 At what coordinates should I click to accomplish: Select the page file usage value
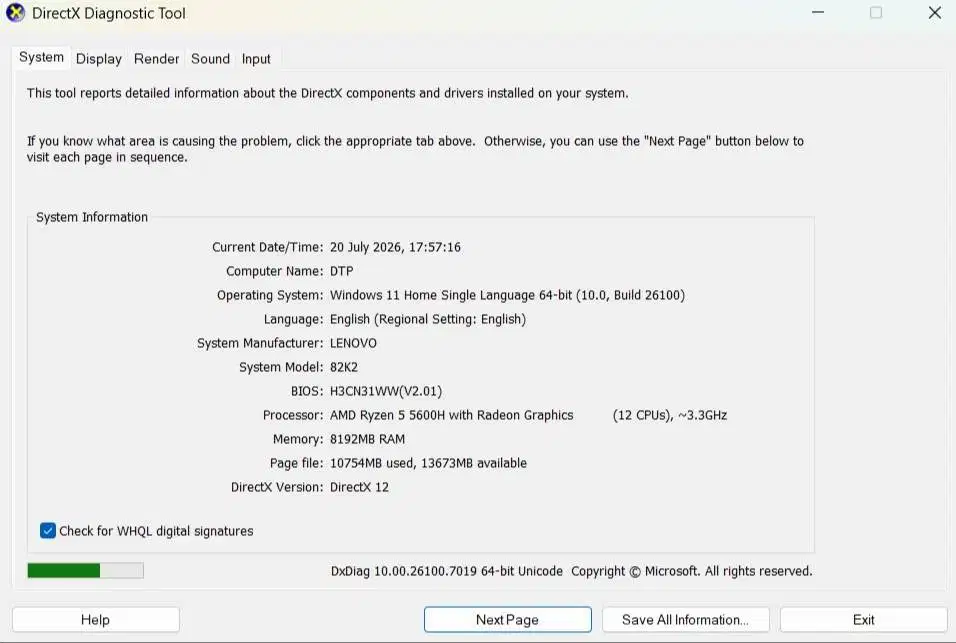click(428, 463)
